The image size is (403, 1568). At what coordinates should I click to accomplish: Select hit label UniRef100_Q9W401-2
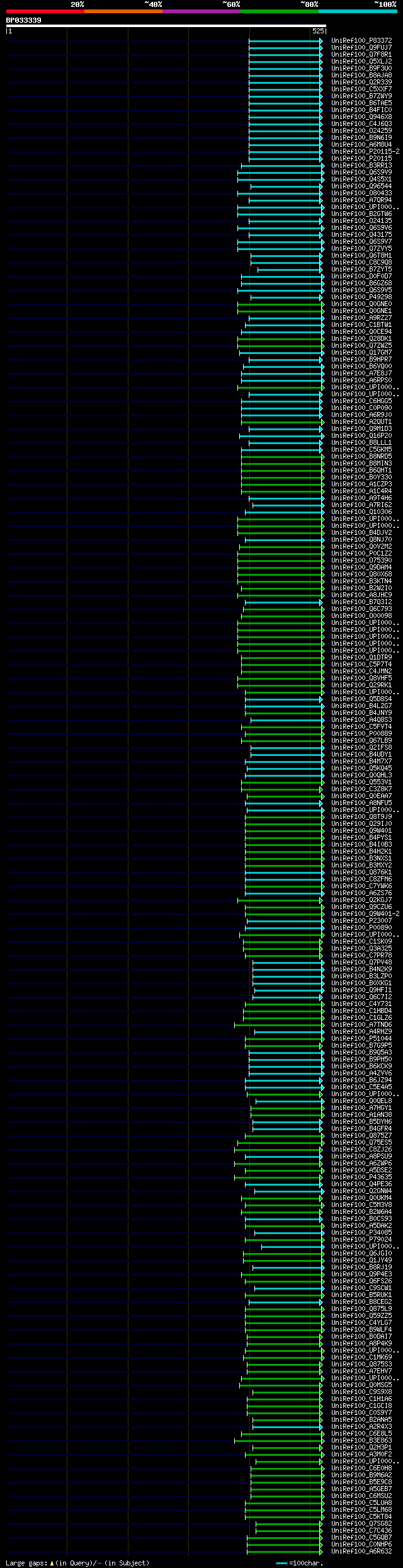tap(365, 913)
